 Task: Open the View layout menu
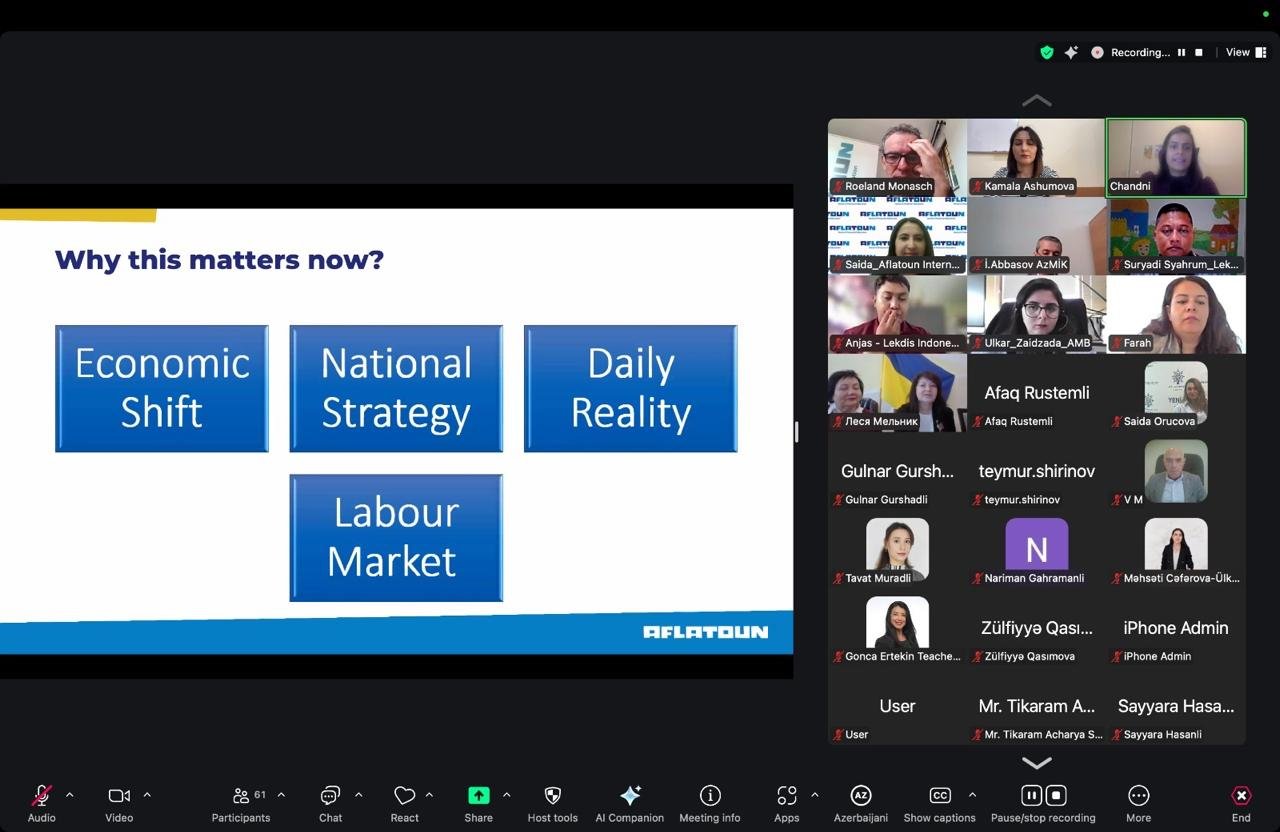click(x=1243, y=52)
